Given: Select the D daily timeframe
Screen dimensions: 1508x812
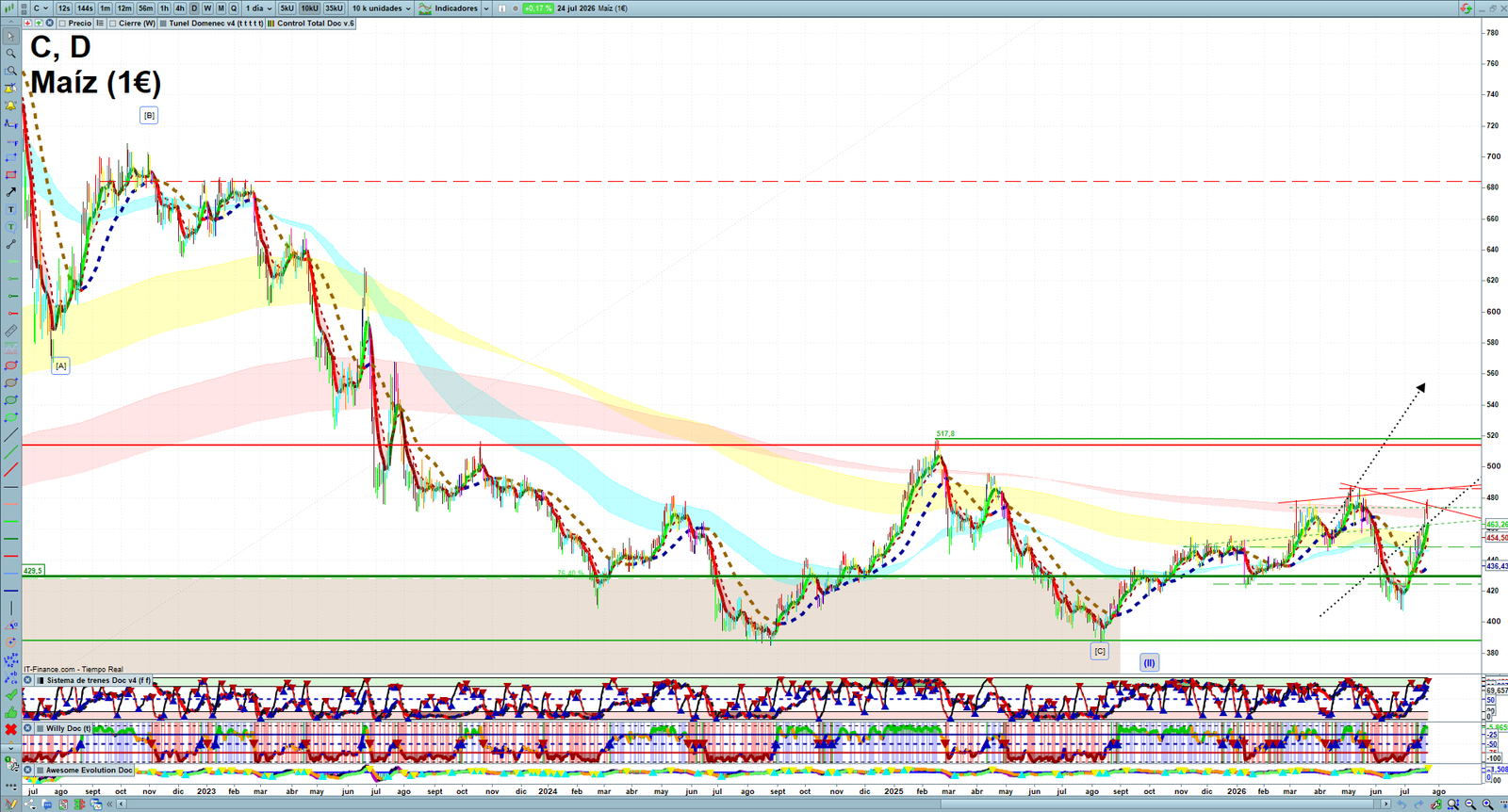Looking at the screenshot, I should tap(194, 8).
